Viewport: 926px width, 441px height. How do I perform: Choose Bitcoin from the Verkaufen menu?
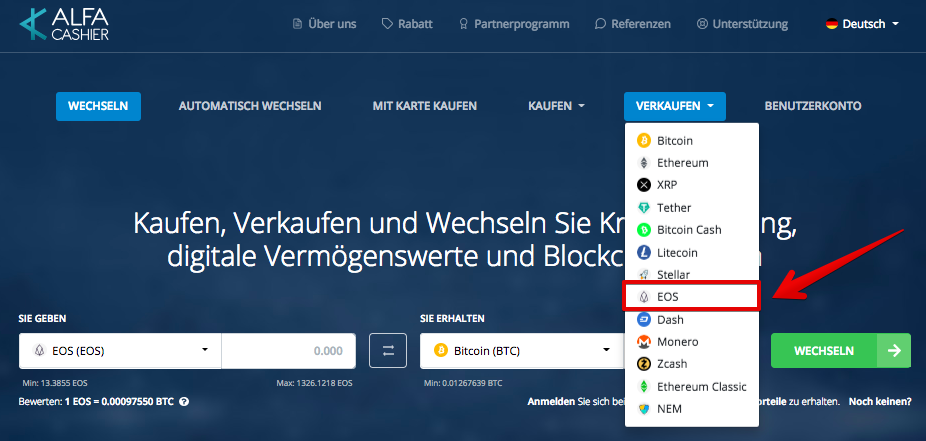[692, 141]
